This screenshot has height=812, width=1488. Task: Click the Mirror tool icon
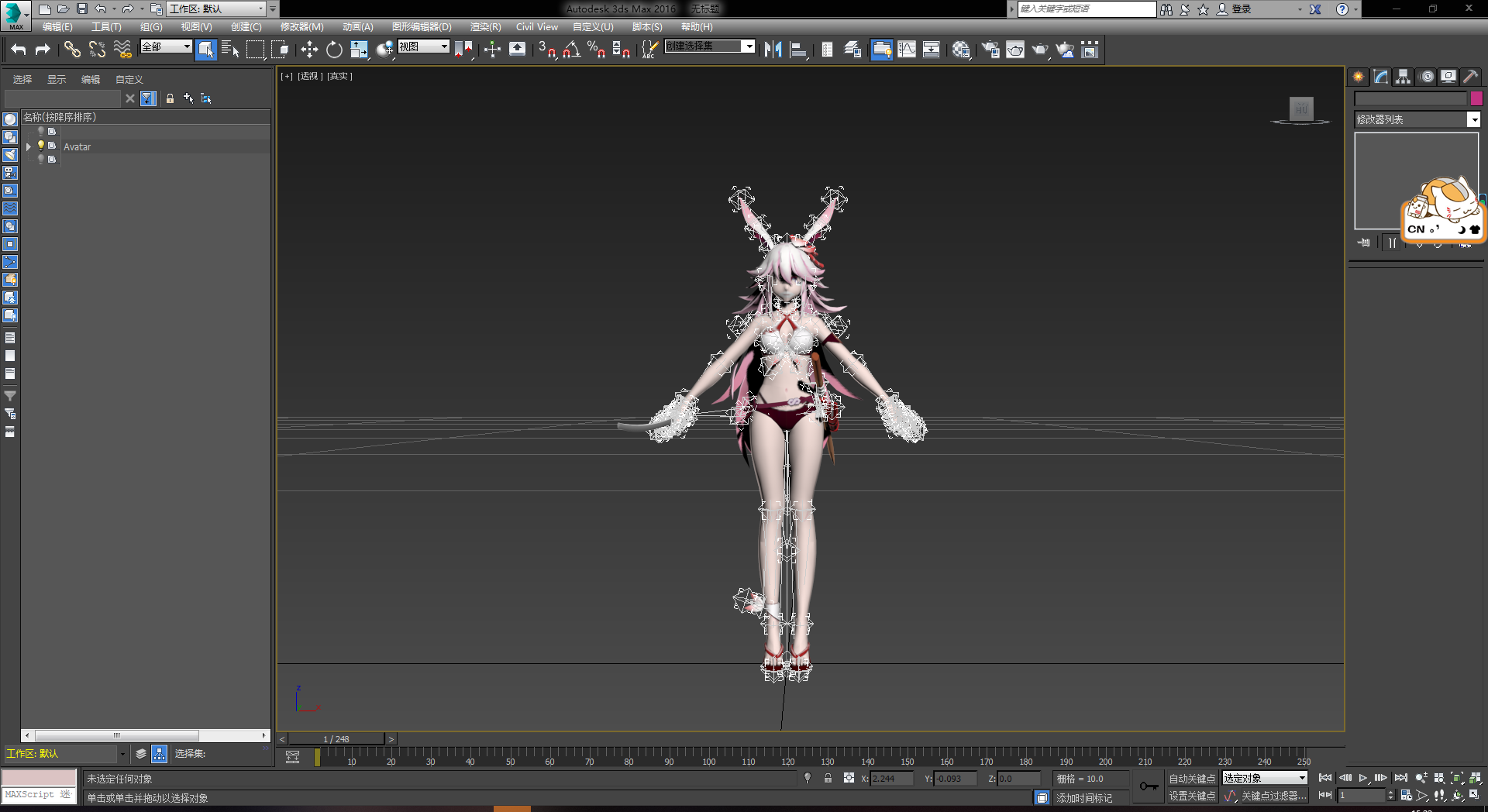773,50
